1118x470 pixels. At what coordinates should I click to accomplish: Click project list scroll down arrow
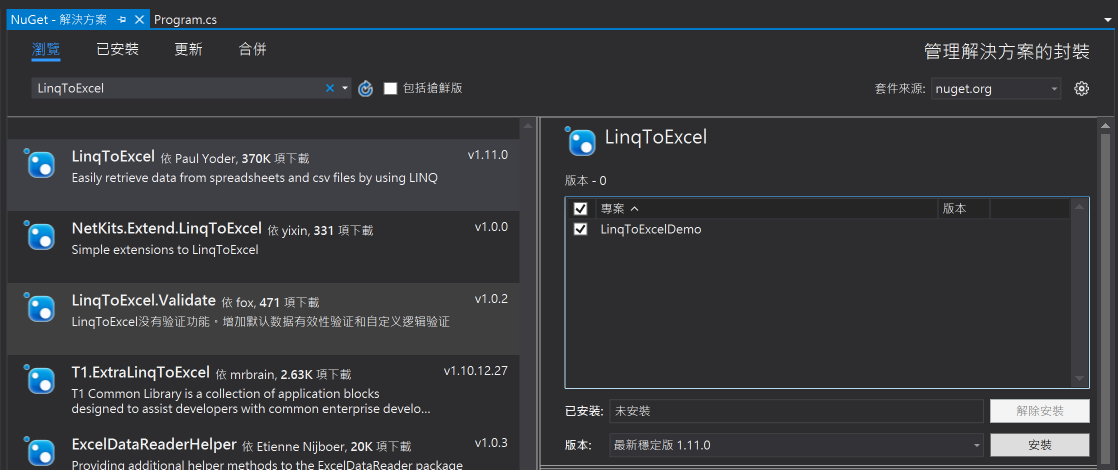tap(1079, 378)
